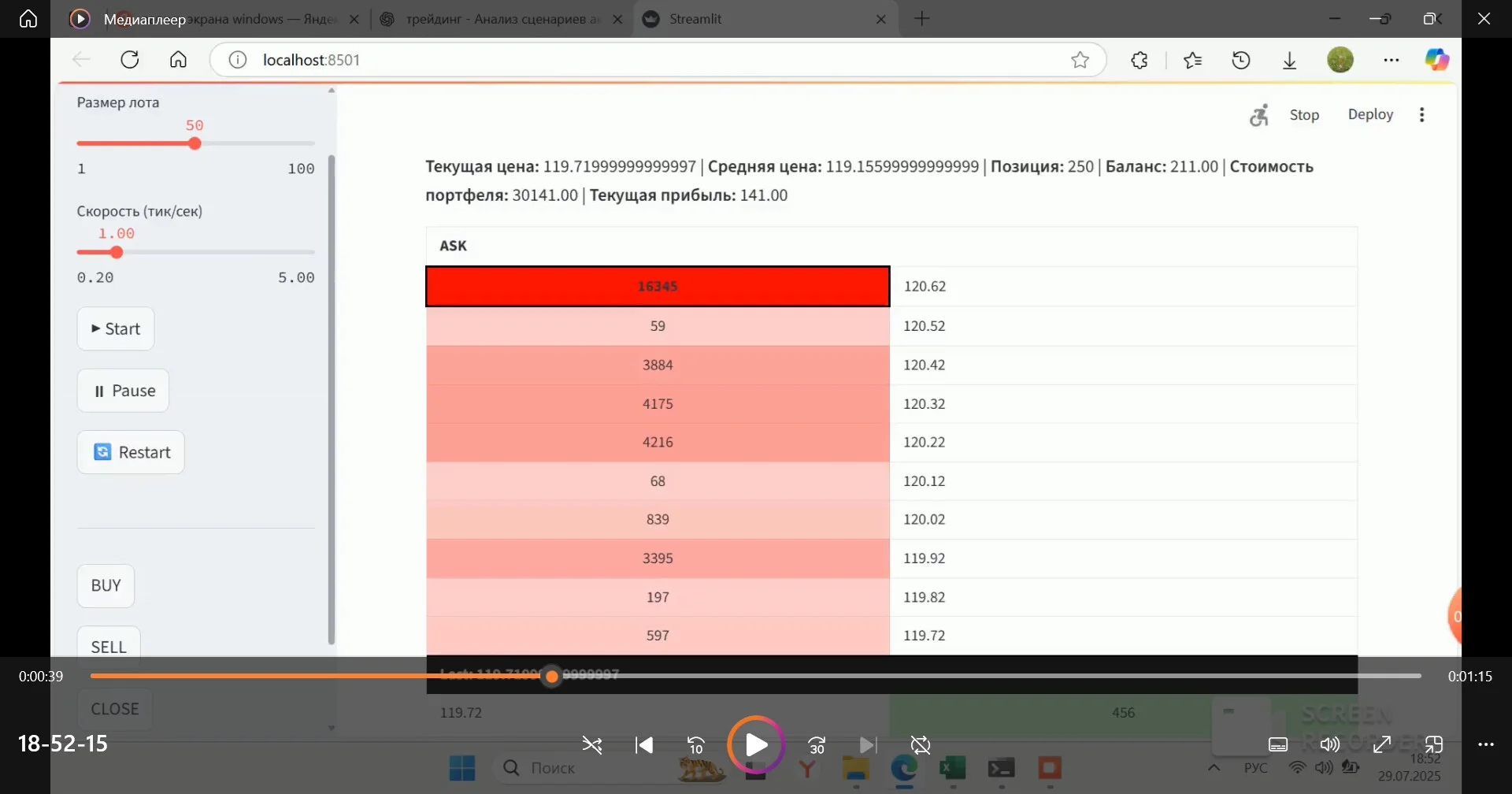The width and height of the screenshot is (1512, 794).
Task: Open the browser history panel
Action: [x=1241, y=60]
